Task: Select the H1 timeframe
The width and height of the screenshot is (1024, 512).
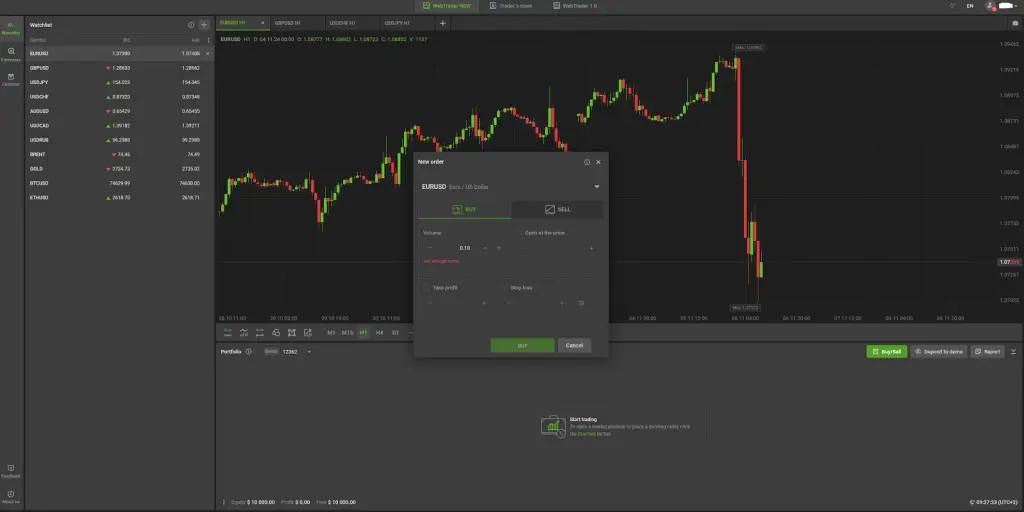Action: (x=363, y=332)
